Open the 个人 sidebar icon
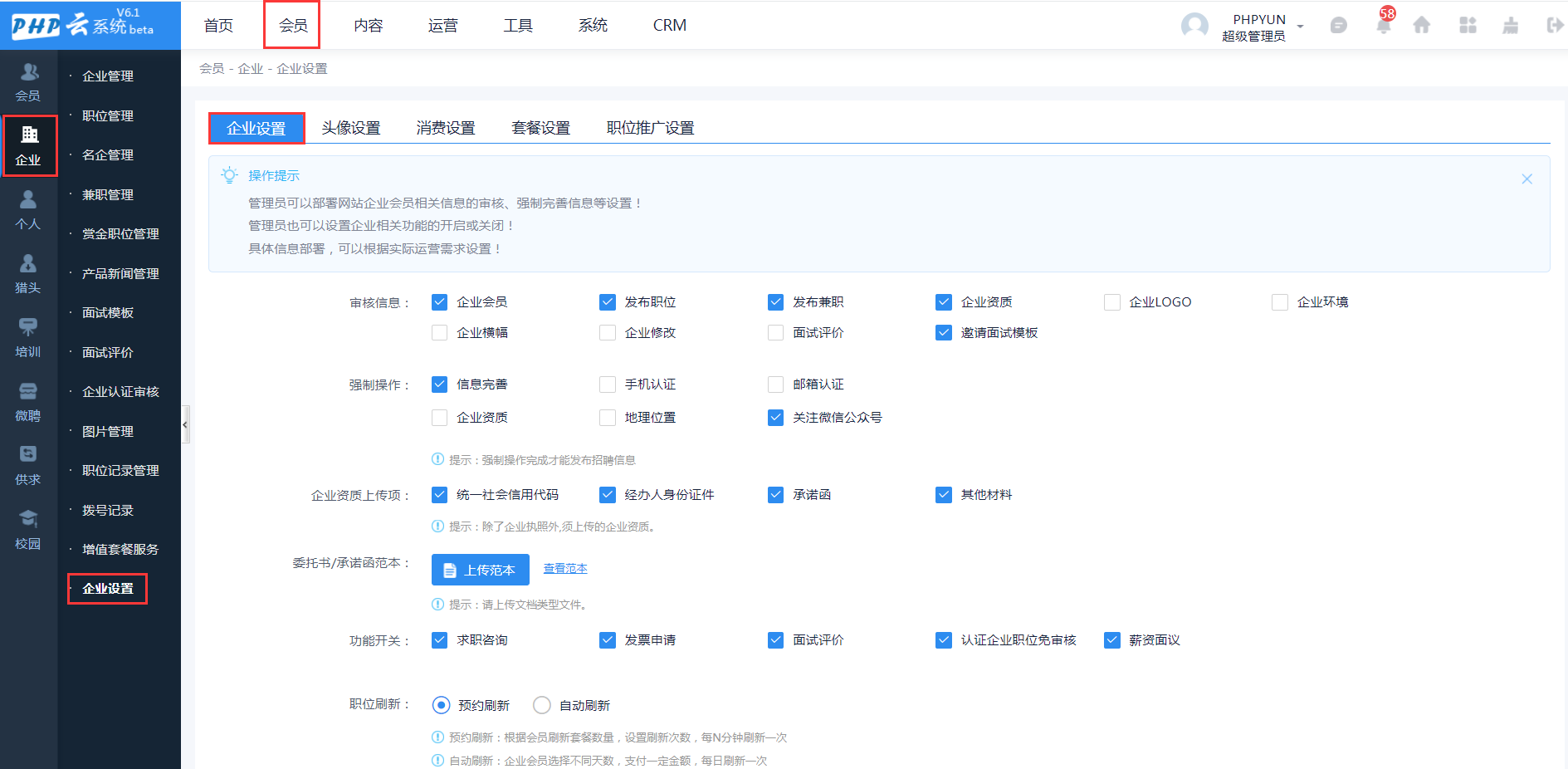 point(28,210)
